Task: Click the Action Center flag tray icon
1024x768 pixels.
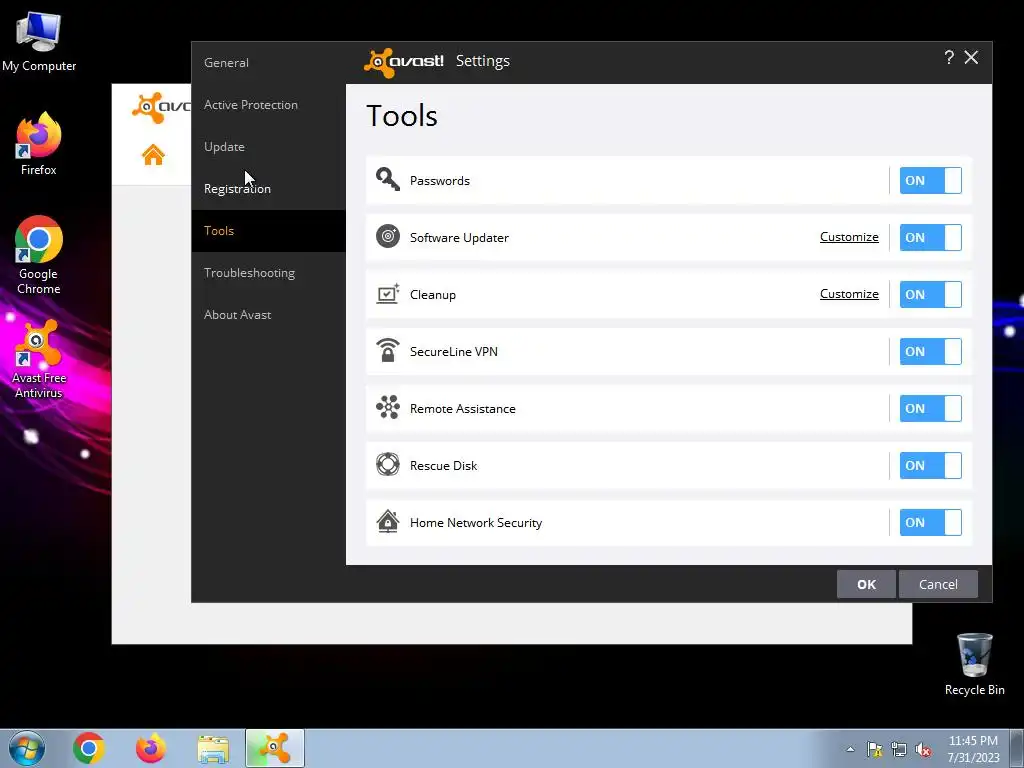Action: pyautogui.click(x=874, y=750)
